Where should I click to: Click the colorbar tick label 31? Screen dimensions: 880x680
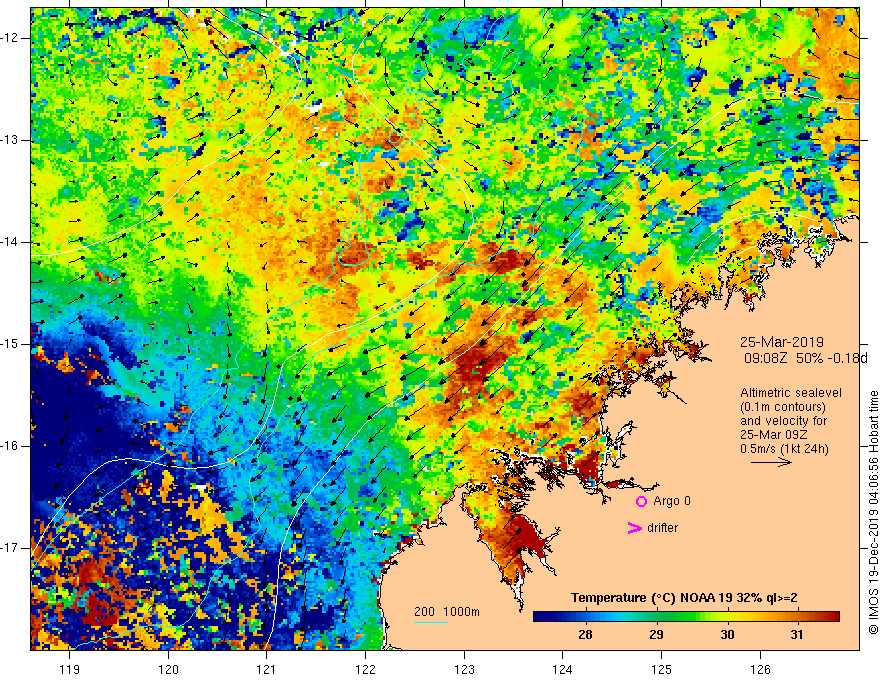tap(797, 635)
